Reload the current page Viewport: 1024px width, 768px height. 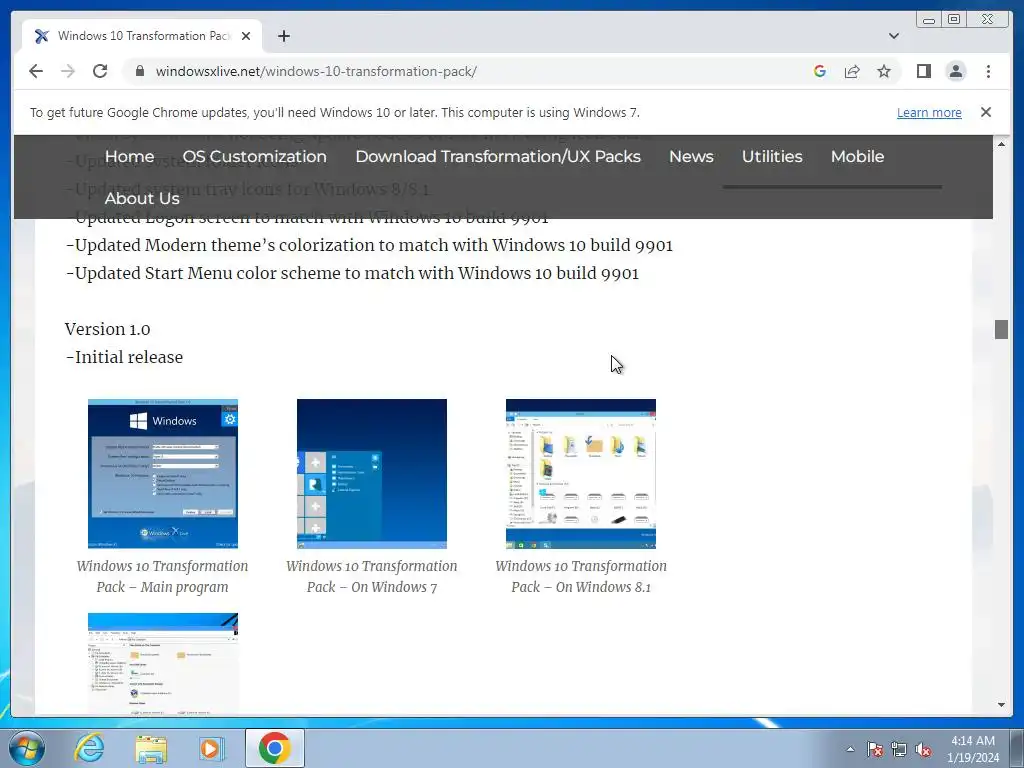coord(100,71)
